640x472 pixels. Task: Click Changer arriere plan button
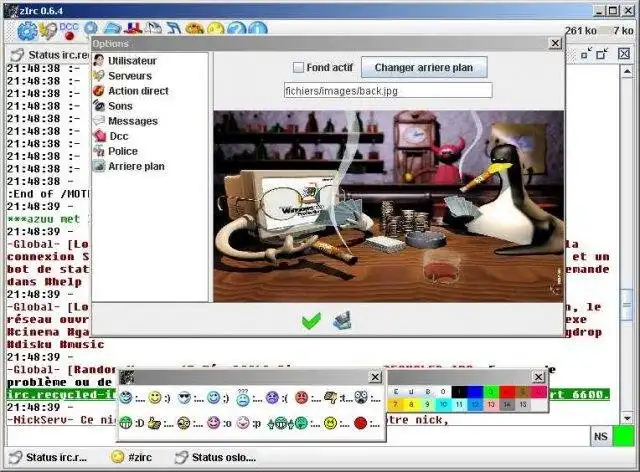tap(424, 67)
